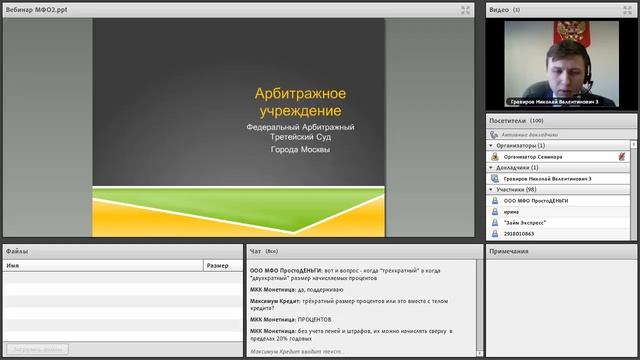Click the Посетители (100) pod title
Viewport: 640px width, 360px height.
click(x=516, y=121)
